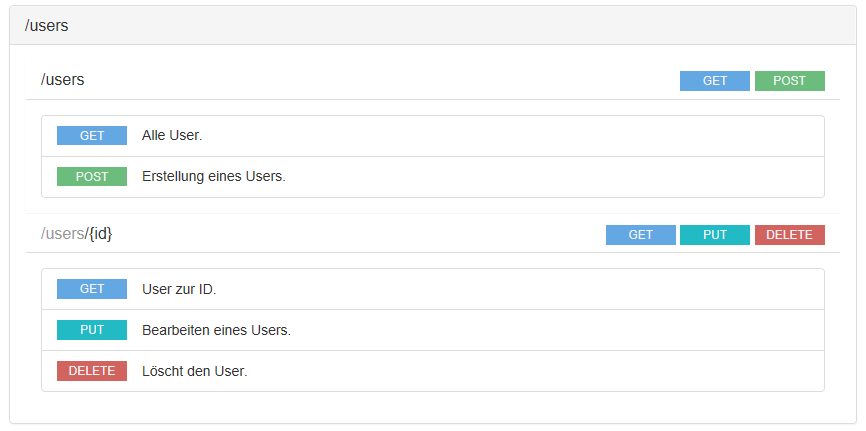The image size is (866, 431).
Task: Click the GET badge beside the /users/{id} heading
Action: point(640,235)
